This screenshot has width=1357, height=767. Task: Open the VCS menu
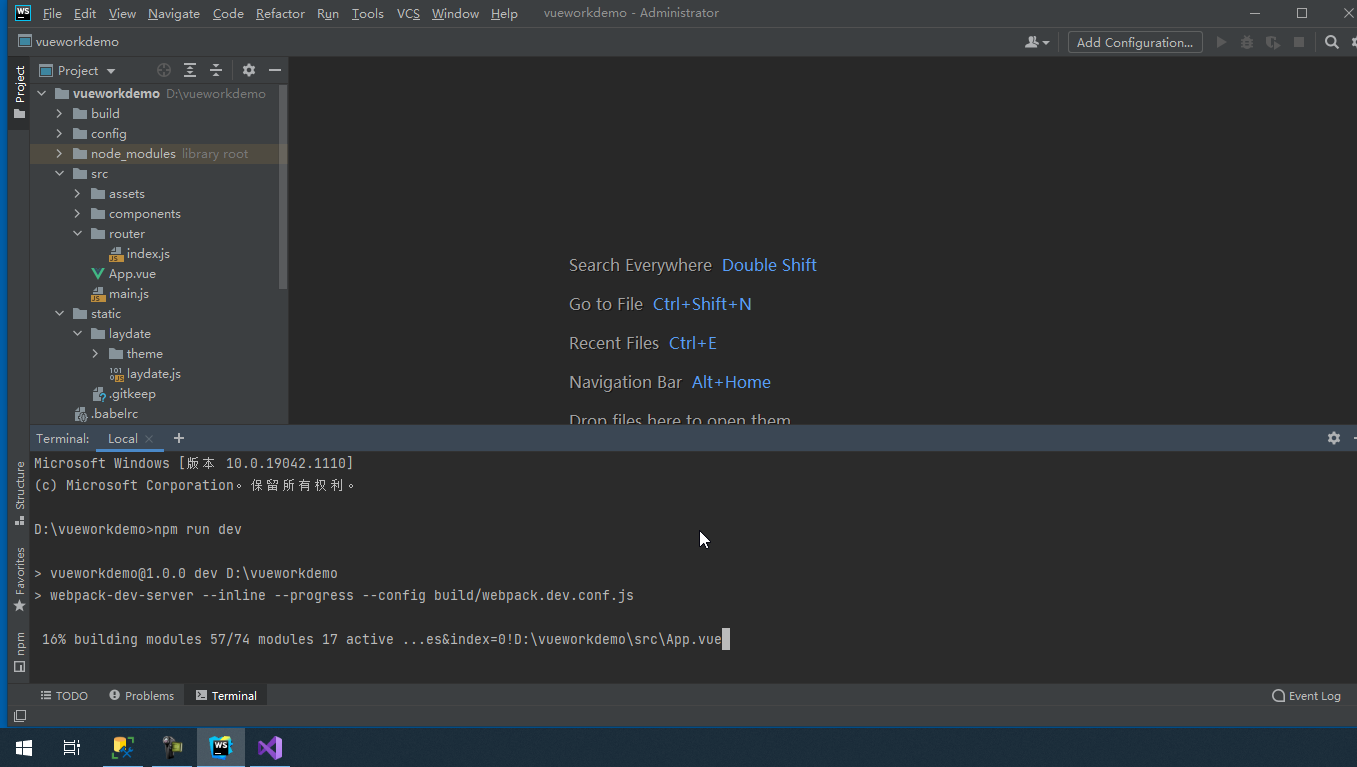(408, 13)
